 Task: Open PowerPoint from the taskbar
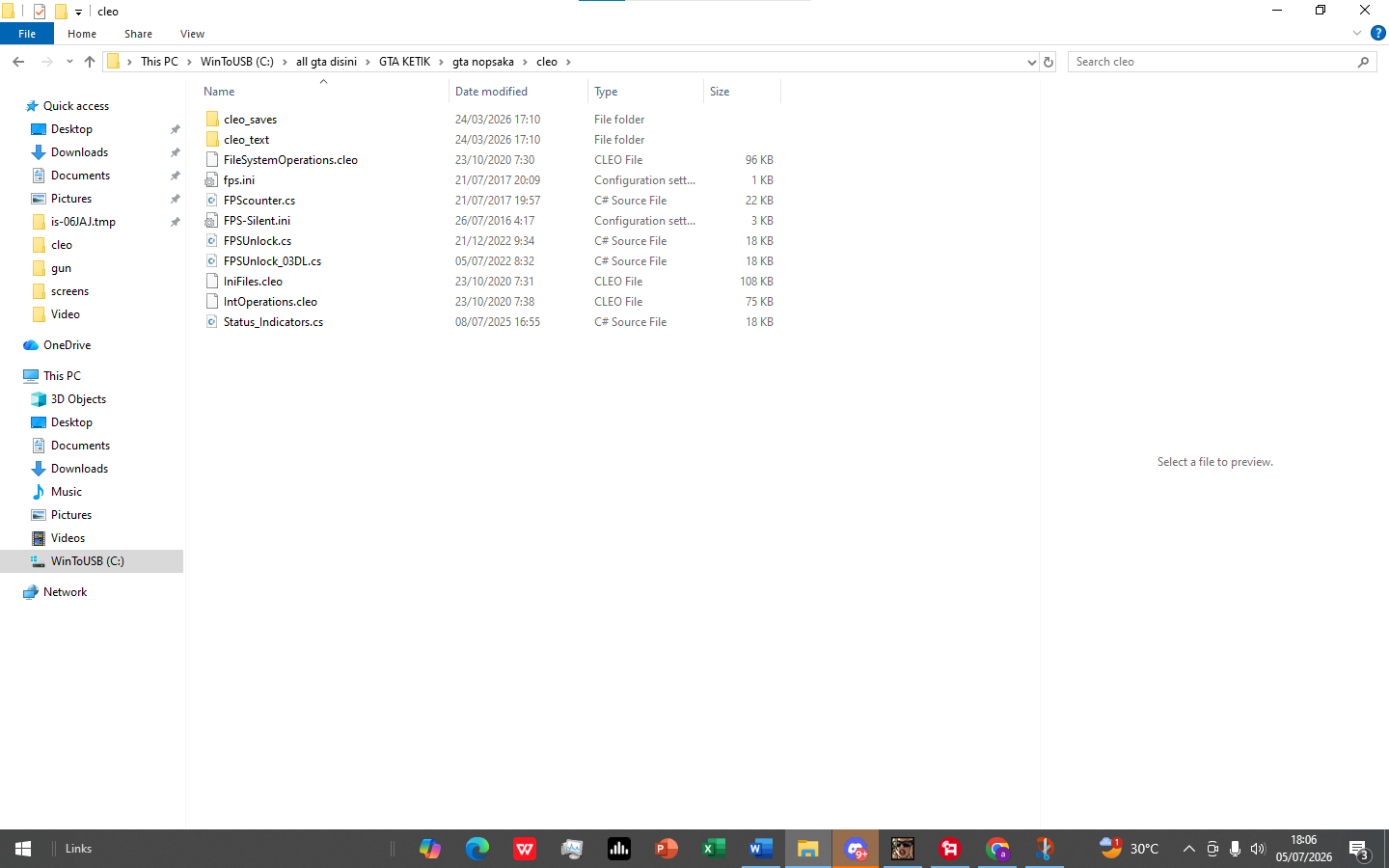(667, 849)
